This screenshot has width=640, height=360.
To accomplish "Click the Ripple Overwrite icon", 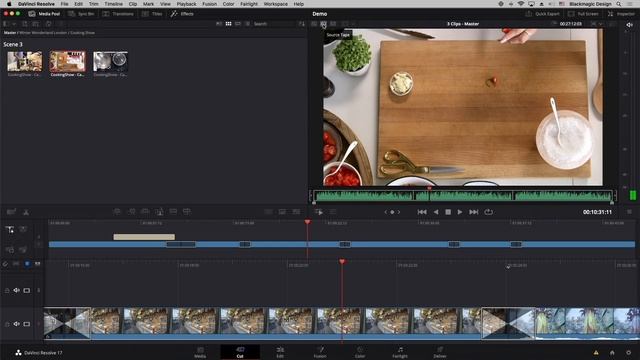I will click(x=145, y=211).
